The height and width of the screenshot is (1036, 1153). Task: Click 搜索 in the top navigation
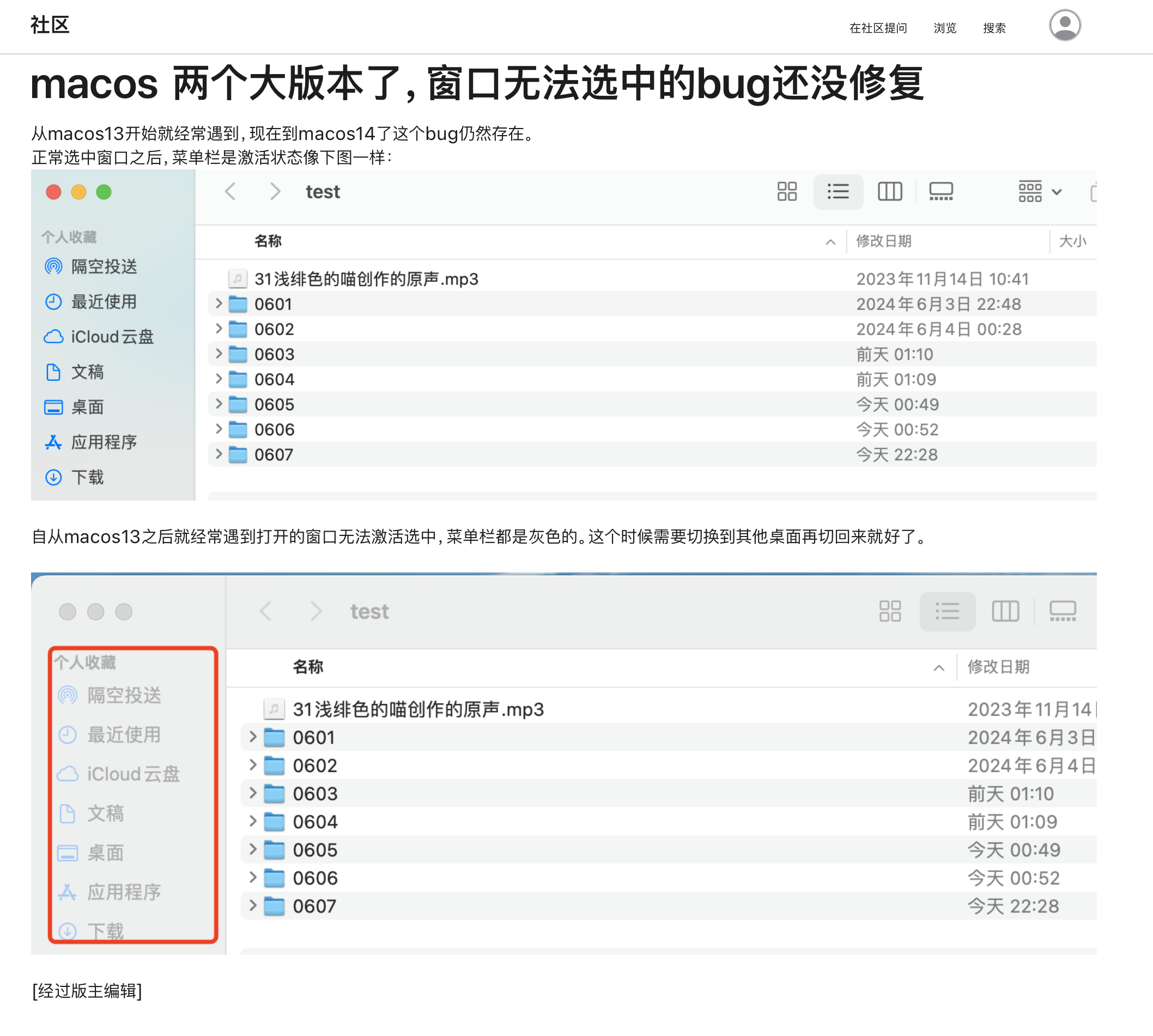[x=994, y=28]
